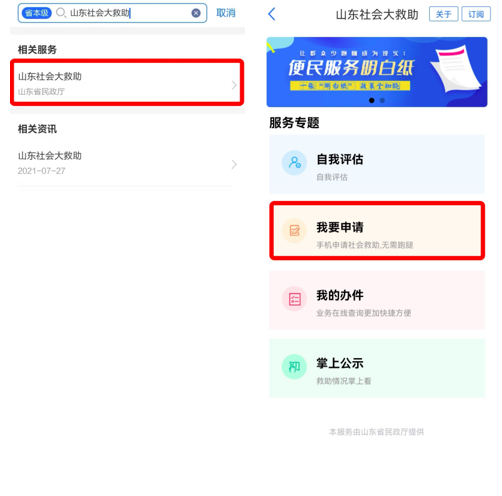
Task: Click the 我的办件 pink list icon
Action: pyautogui.click(x=294, y=299)
